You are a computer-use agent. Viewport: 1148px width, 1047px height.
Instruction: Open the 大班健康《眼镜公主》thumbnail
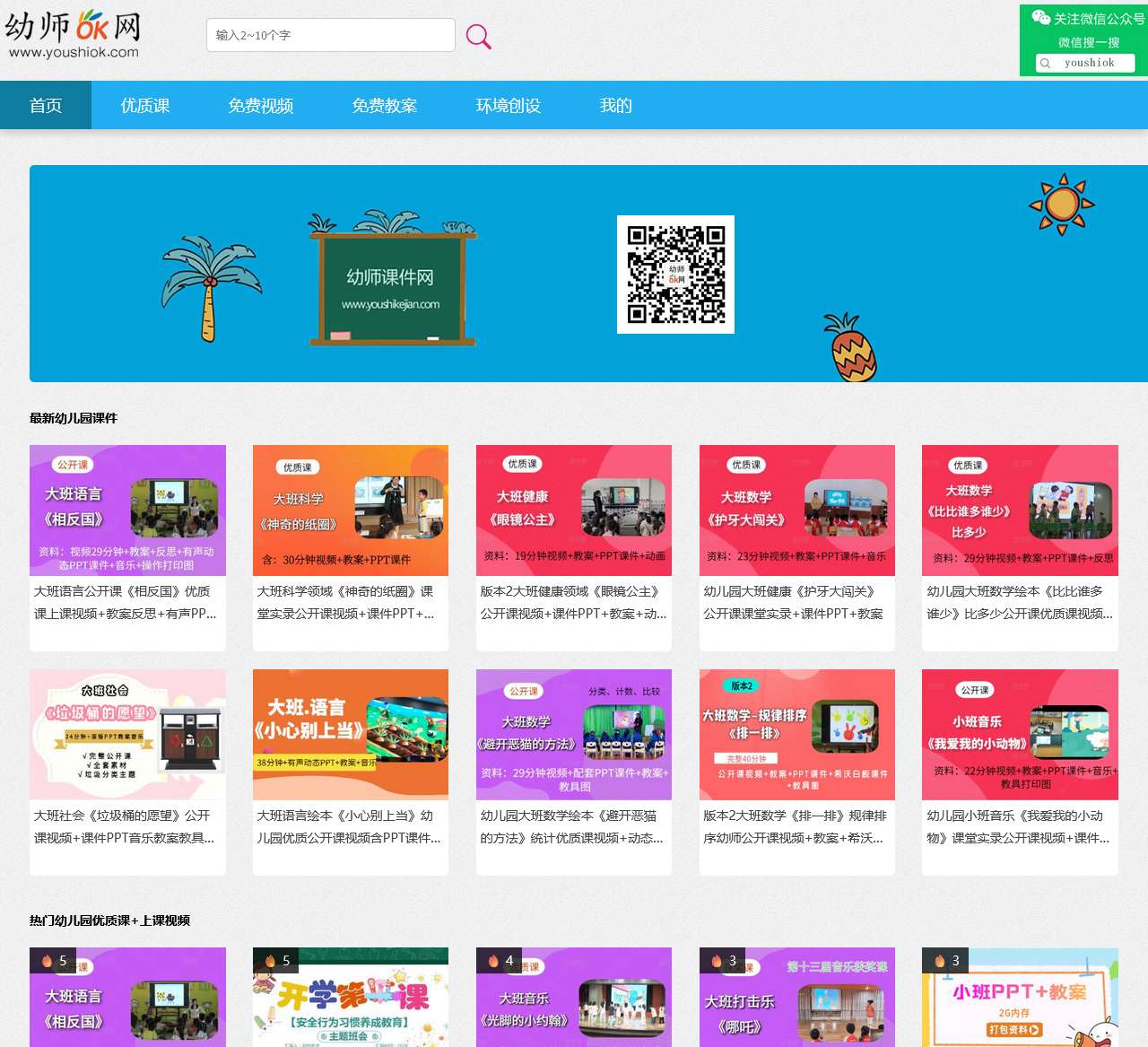(573, 510)
